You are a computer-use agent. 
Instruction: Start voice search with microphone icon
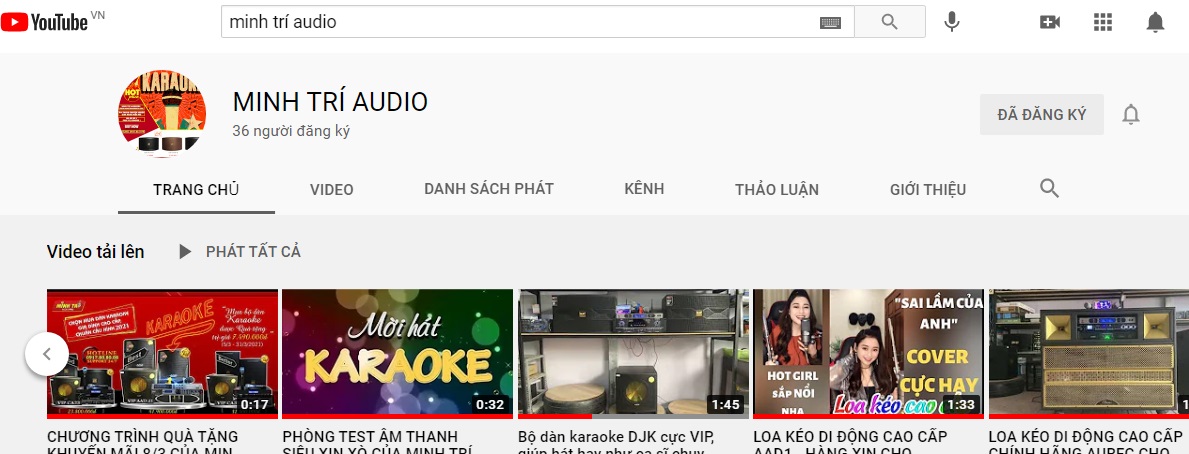pyautogui.click(x=952, y=22)
